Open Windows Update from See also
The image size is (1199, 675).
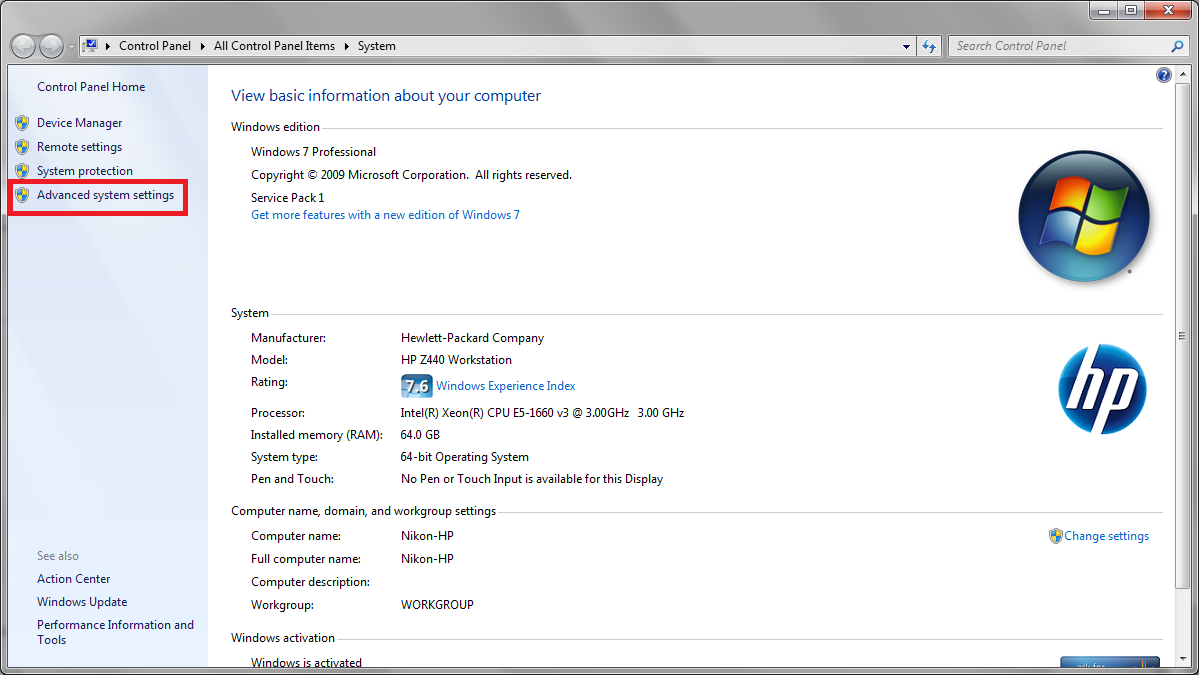coord(82,602)
